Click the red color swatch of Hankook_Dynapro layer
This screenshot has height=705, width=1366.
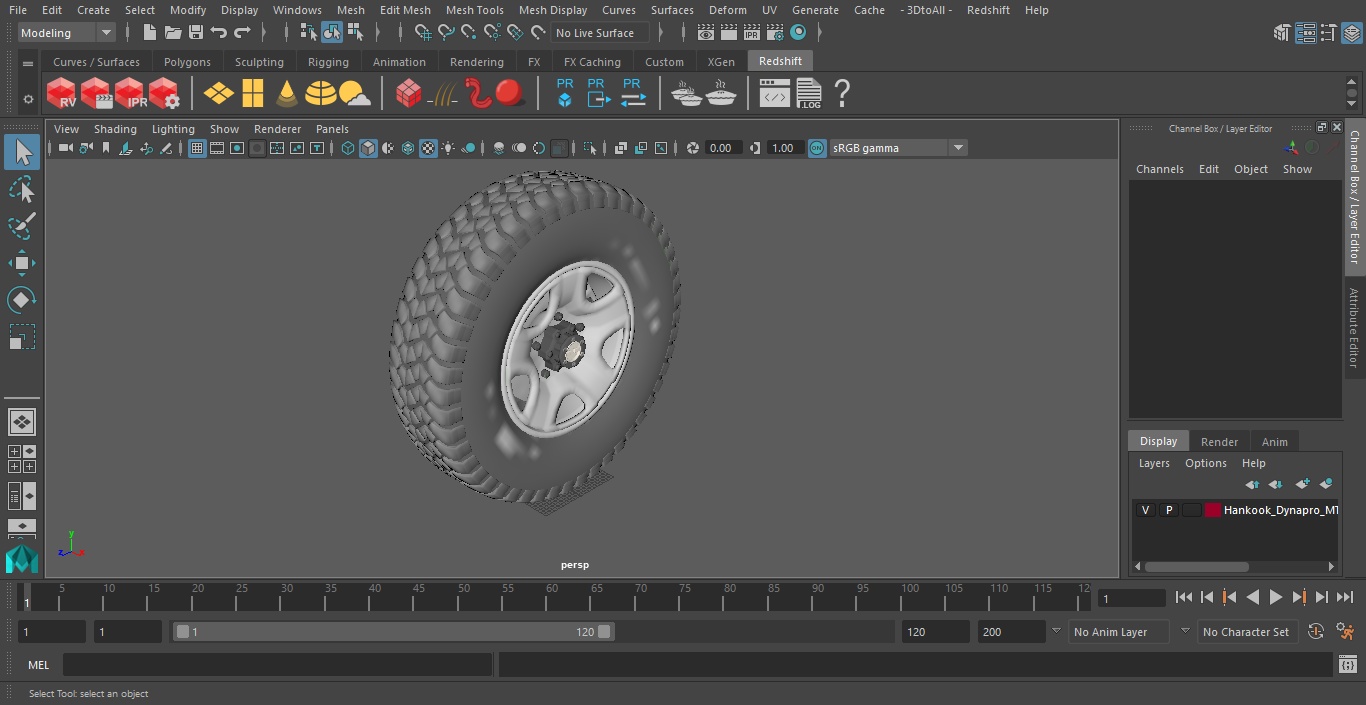[x=1213, y=510]
